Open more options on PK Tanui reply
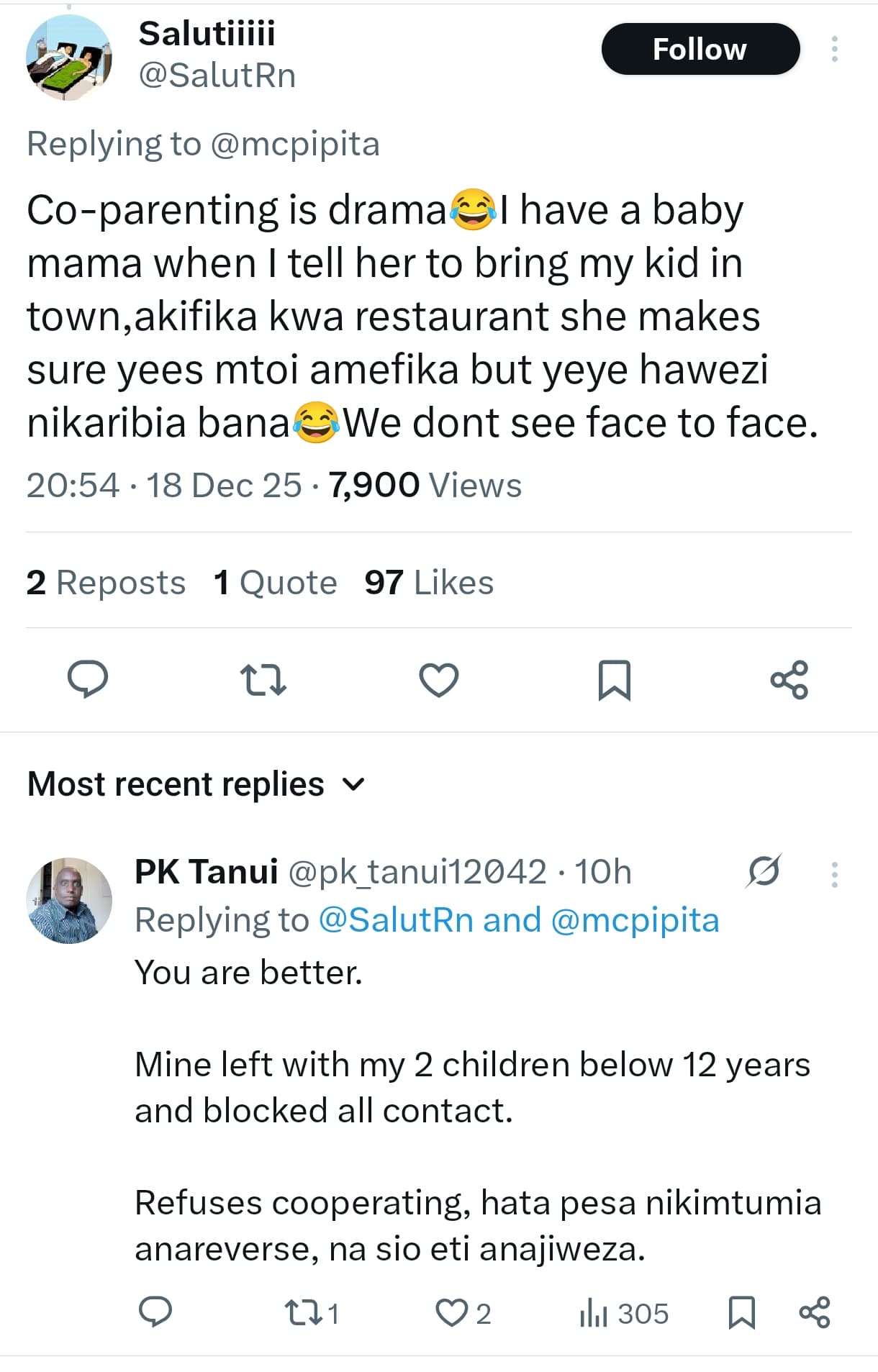 (834, 874)
